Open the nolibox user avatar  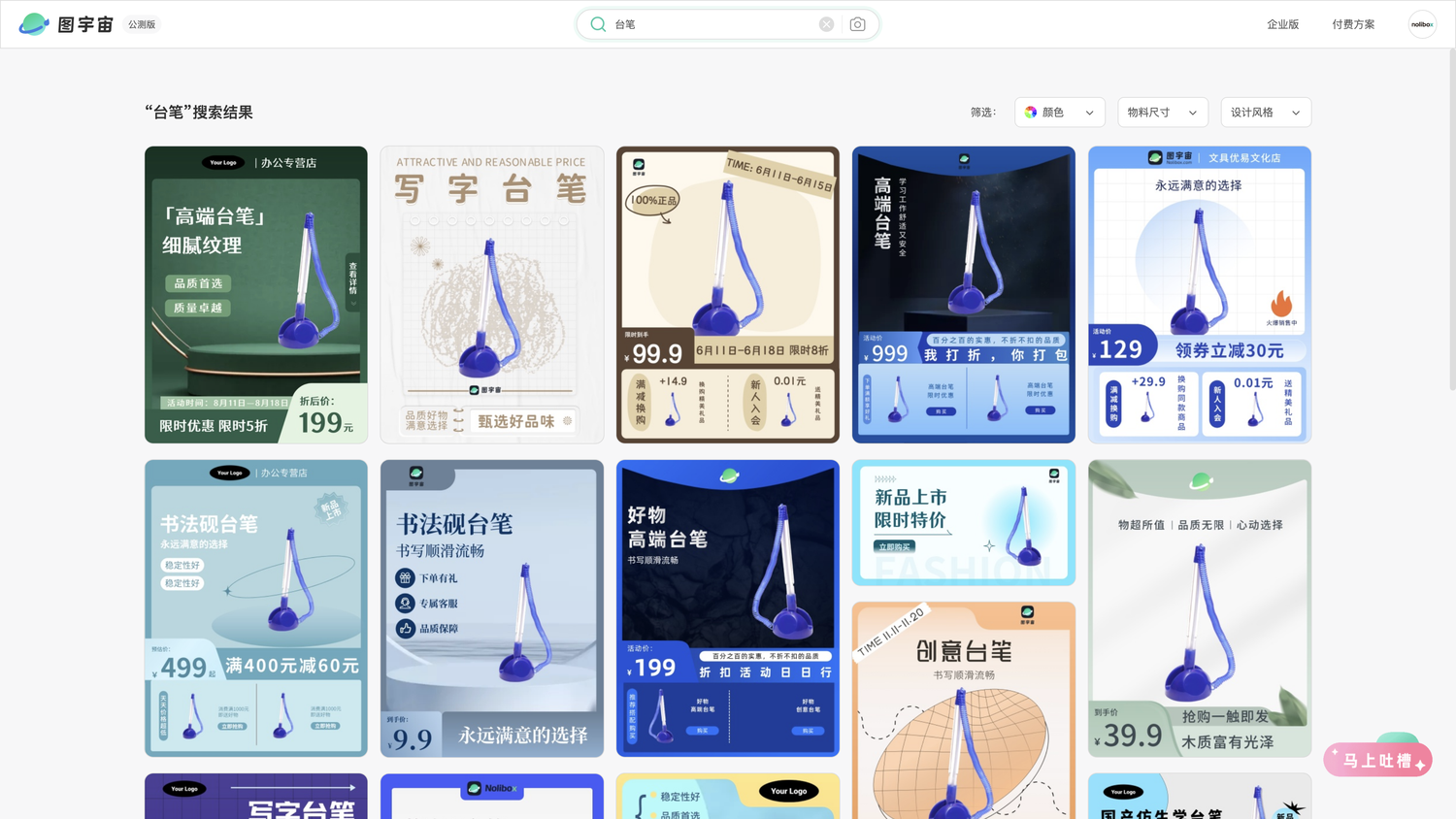[1422, 24]
